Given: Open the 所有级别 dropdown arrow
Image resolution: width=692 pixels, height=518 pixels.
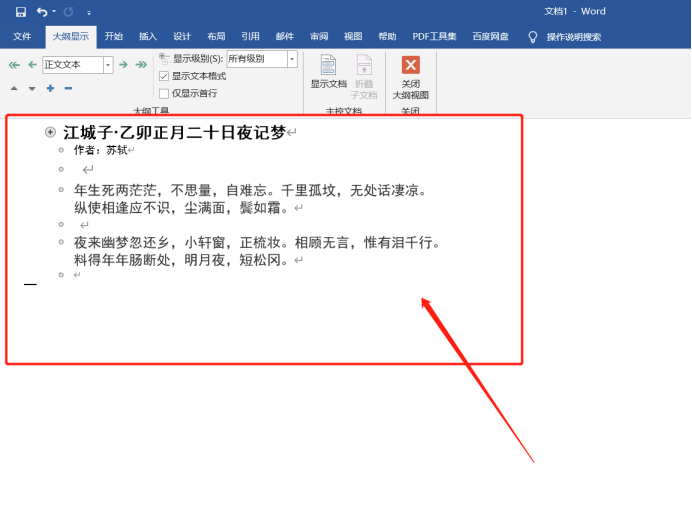Looking at the screenshot, I should (292, 59).
